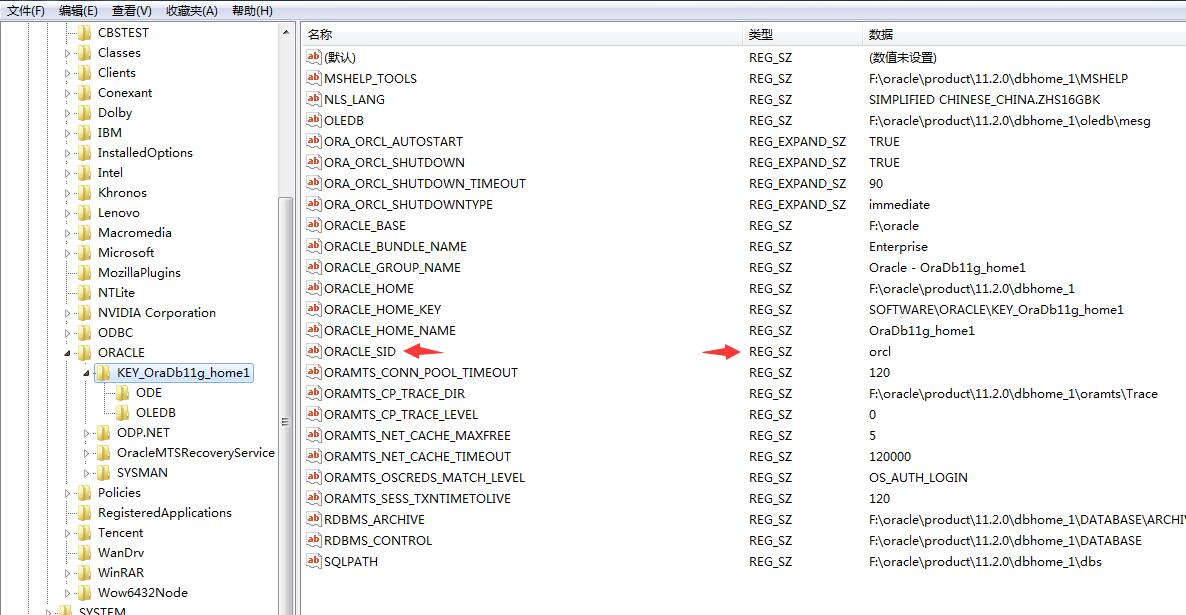Click the string icon beside MSHELP_TOOLS
Screen dimensions: 1186x615
tap(314, 78)
